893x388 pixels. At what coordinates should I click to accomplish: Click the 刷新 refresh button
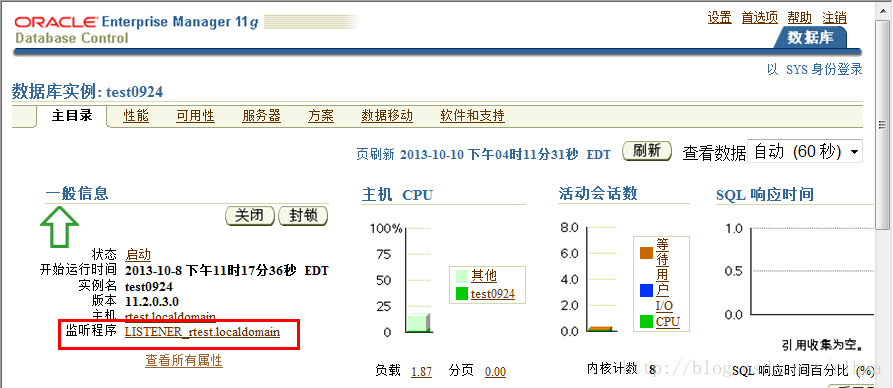pyautogui.click(x=647, y=151)
